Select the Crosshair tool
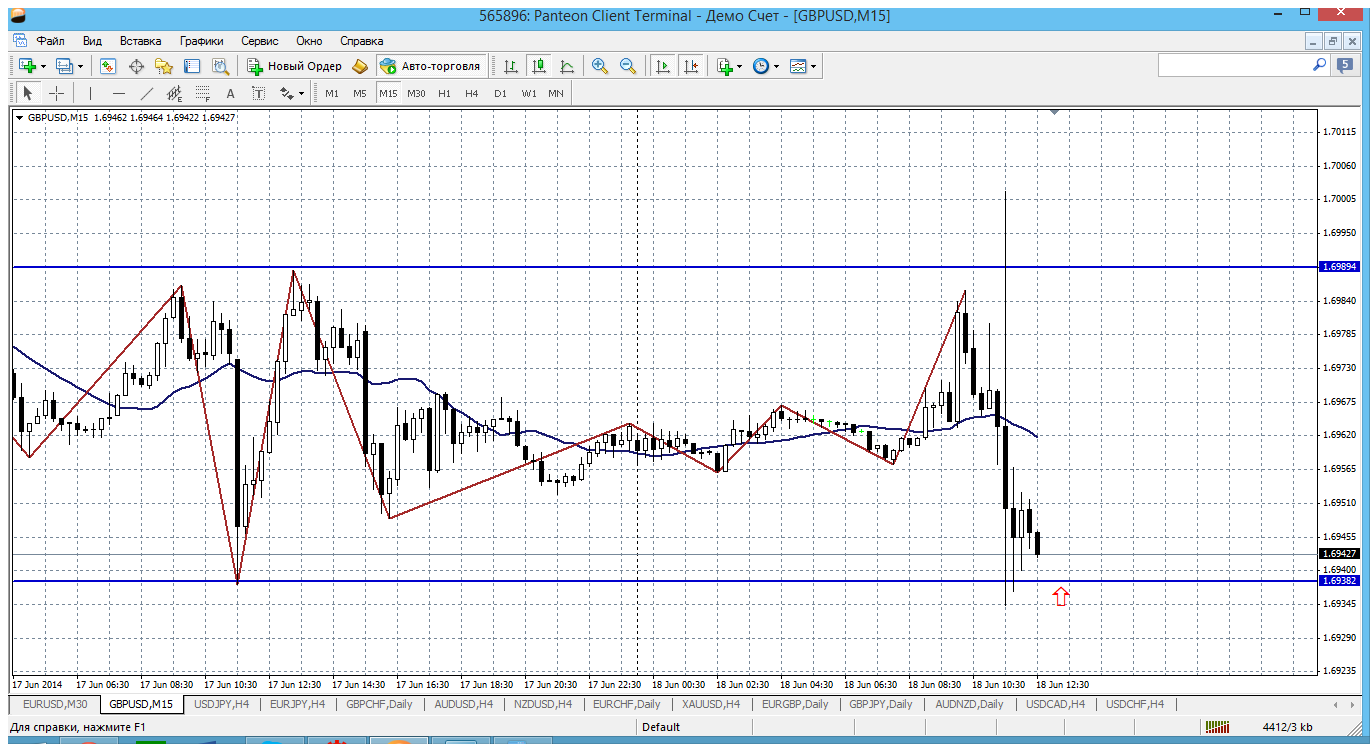The height and width of the screenshot is (744, 1370). (x=57, y=93)
